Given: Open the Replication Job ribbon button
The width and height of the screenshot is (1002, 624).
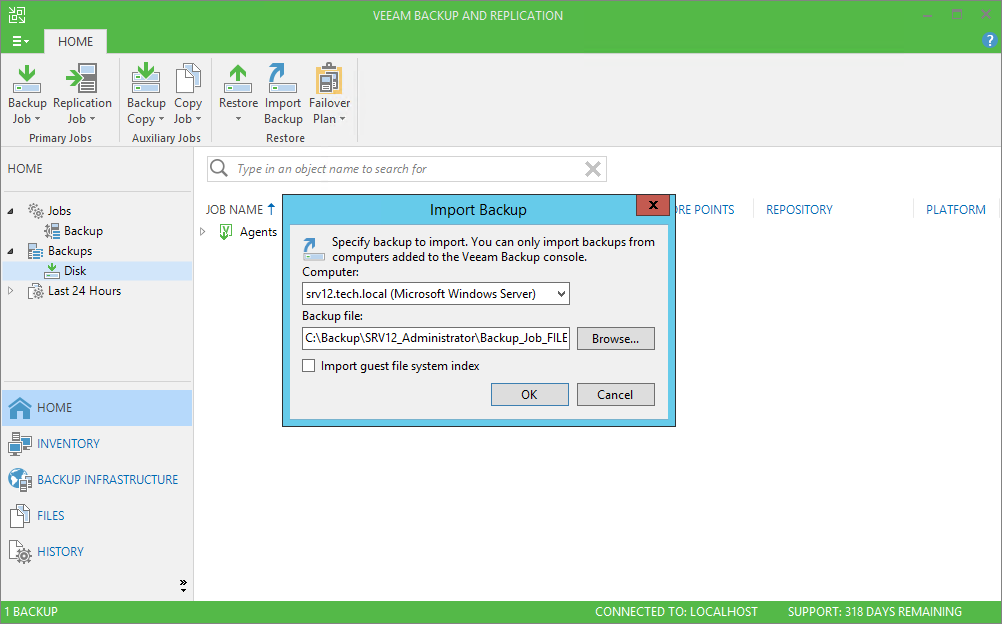Looking at the screenshot, I should 82,94.
